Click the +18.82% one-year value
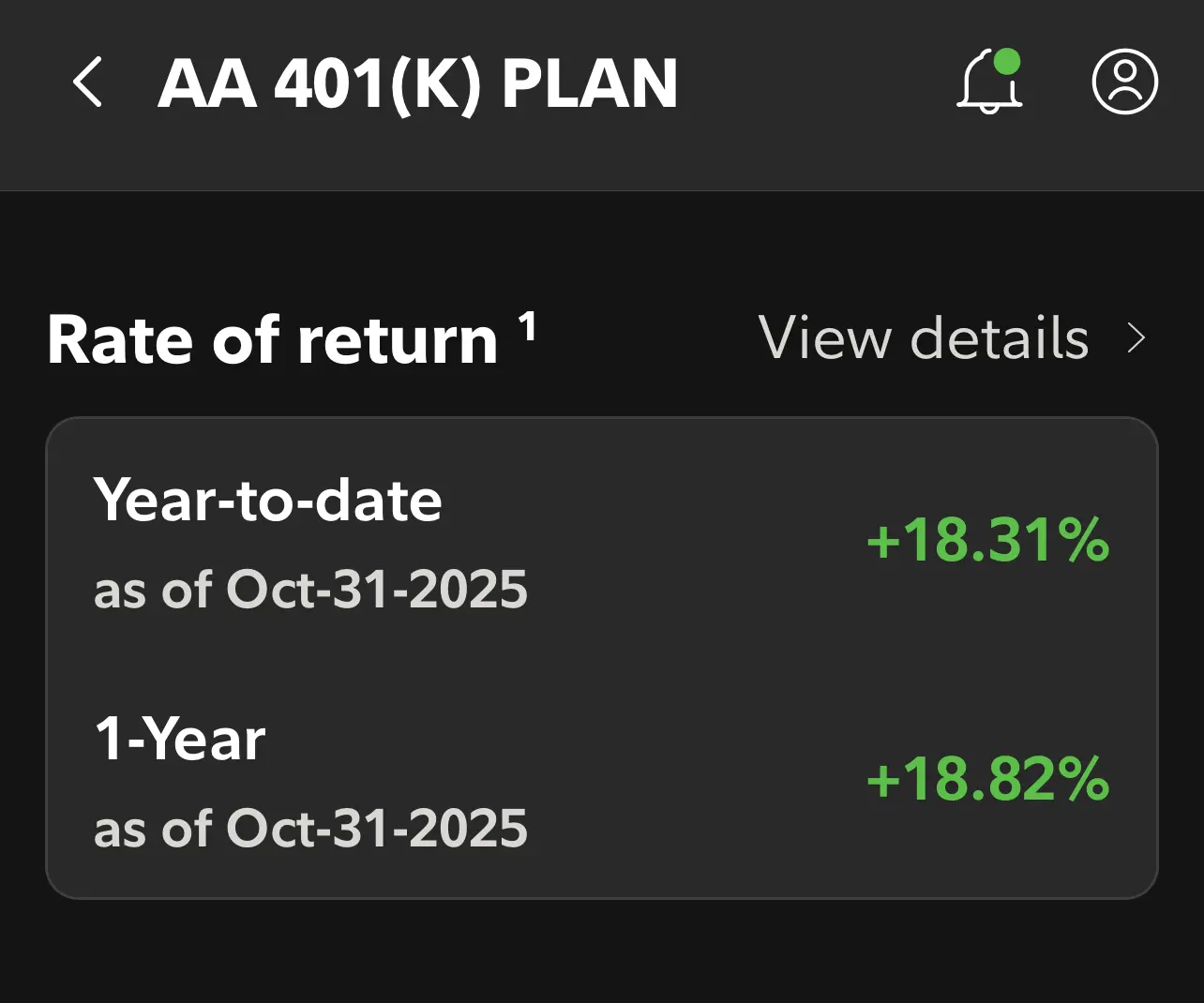1204x1003 pixels. point(987,779)
